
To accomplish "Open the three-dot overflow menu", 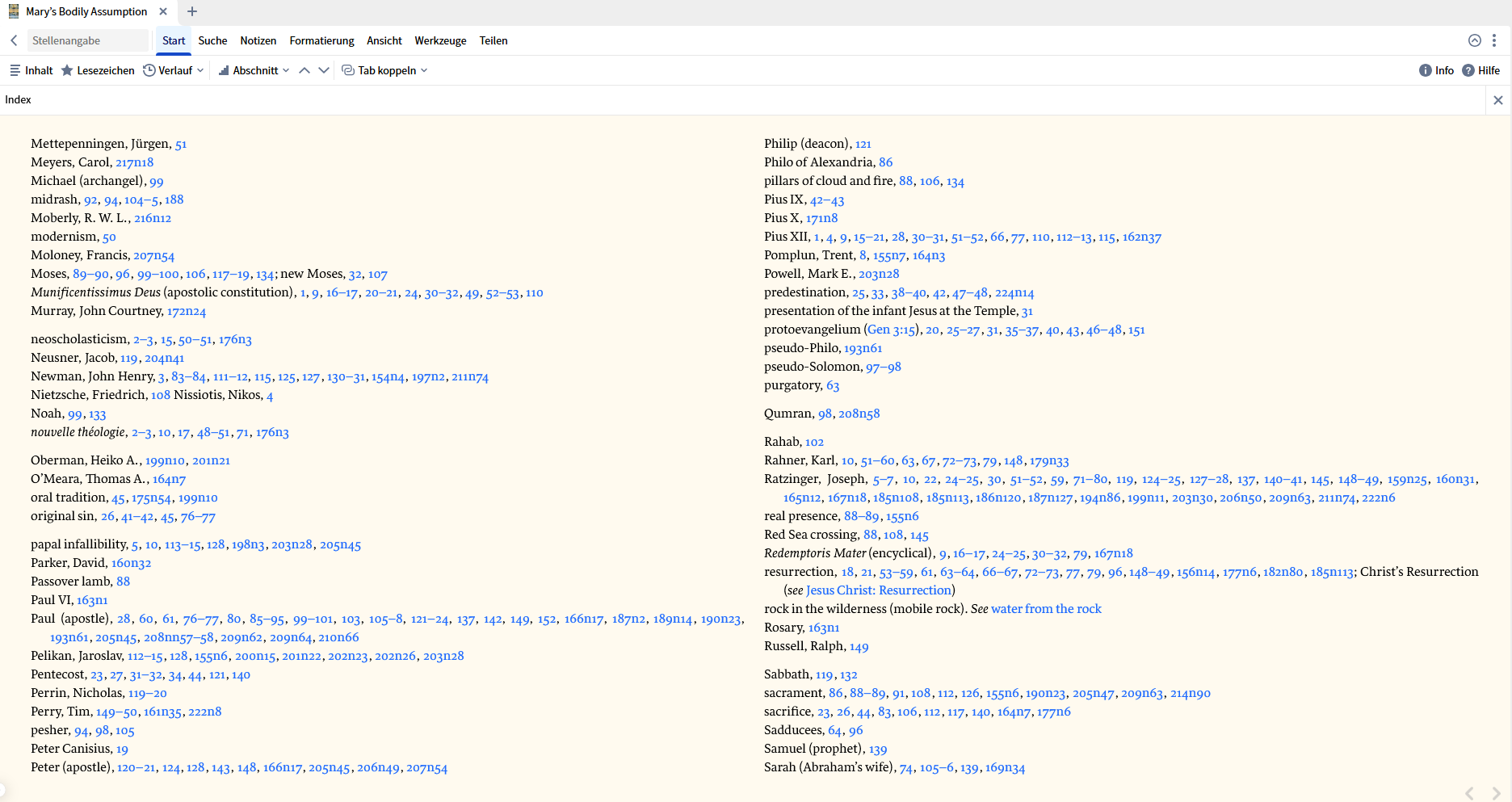I will [1495, 40].
